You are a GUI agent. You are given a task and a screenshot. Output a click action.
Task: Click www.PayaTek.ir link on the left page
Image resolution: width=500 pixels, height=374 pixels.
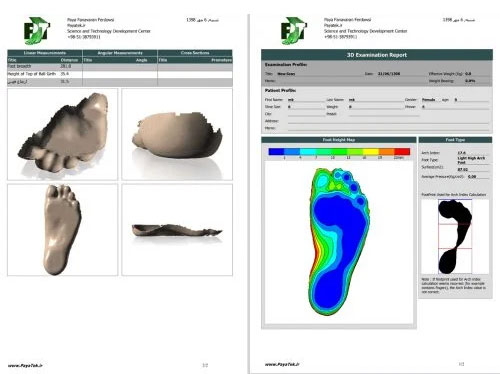tap(25, 366)
